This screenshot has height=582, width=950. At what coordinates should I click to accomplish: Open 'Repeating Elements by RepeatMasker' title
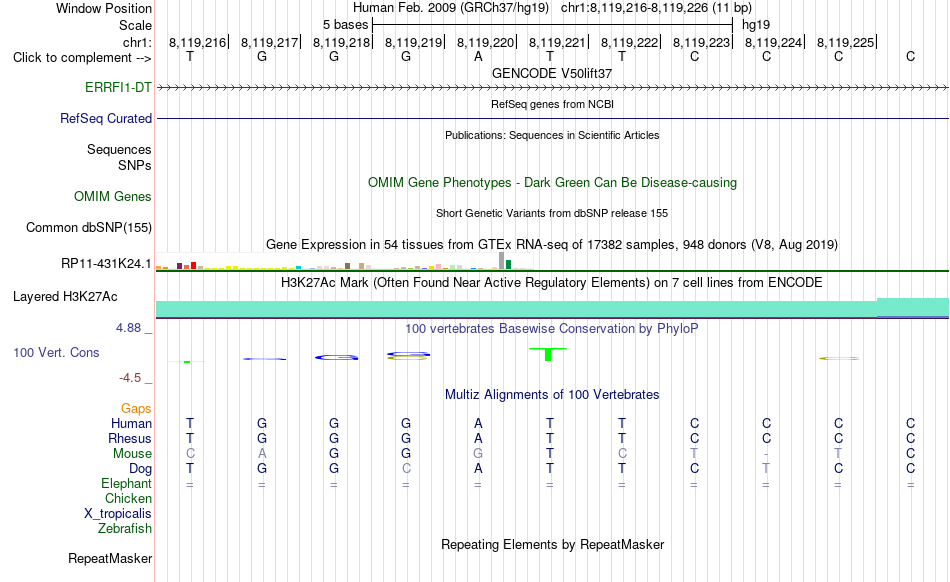[552, 544]
